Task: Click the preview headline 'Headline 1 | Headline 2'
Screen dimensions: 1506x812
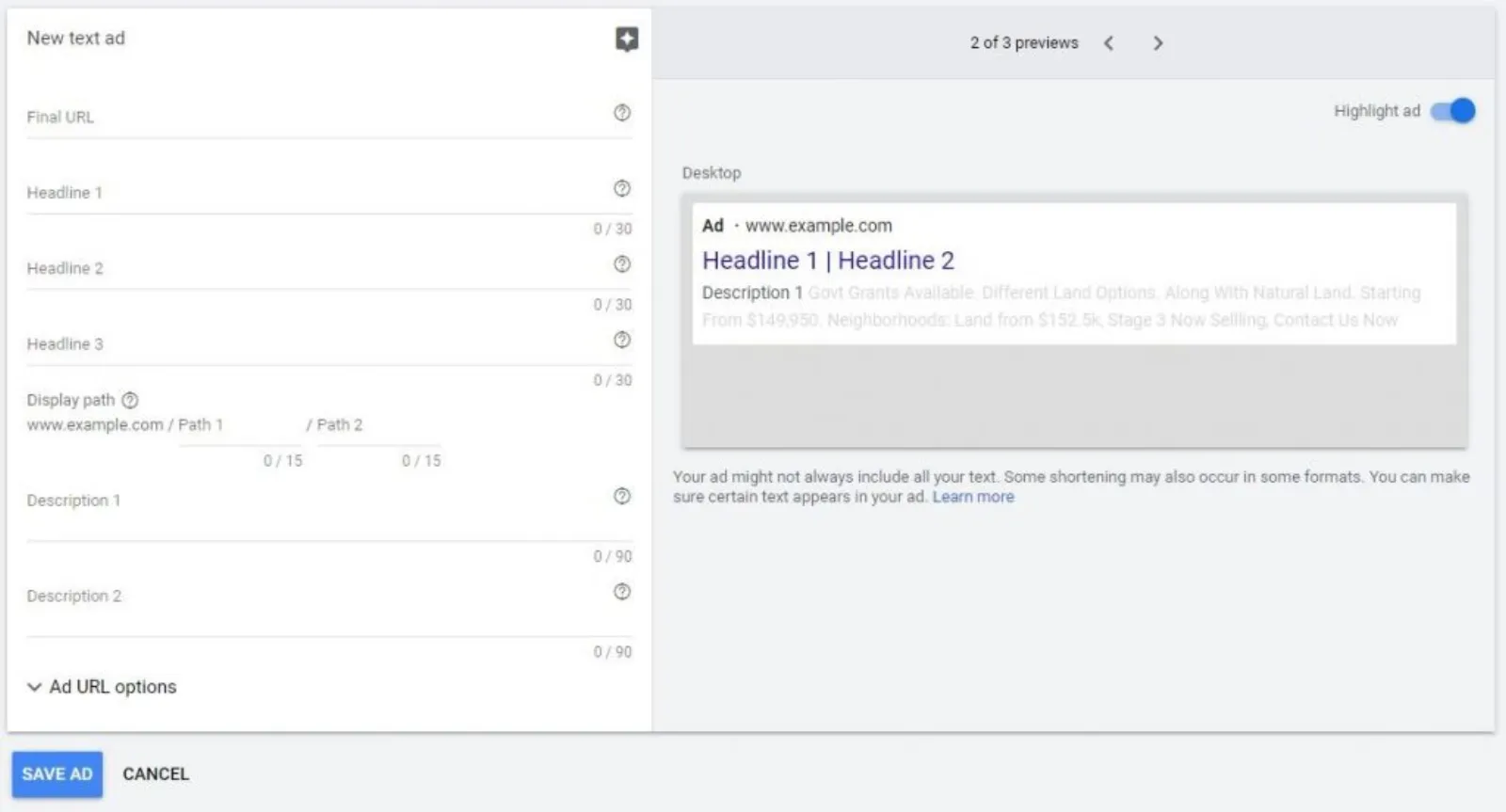Action: [828, 261]
